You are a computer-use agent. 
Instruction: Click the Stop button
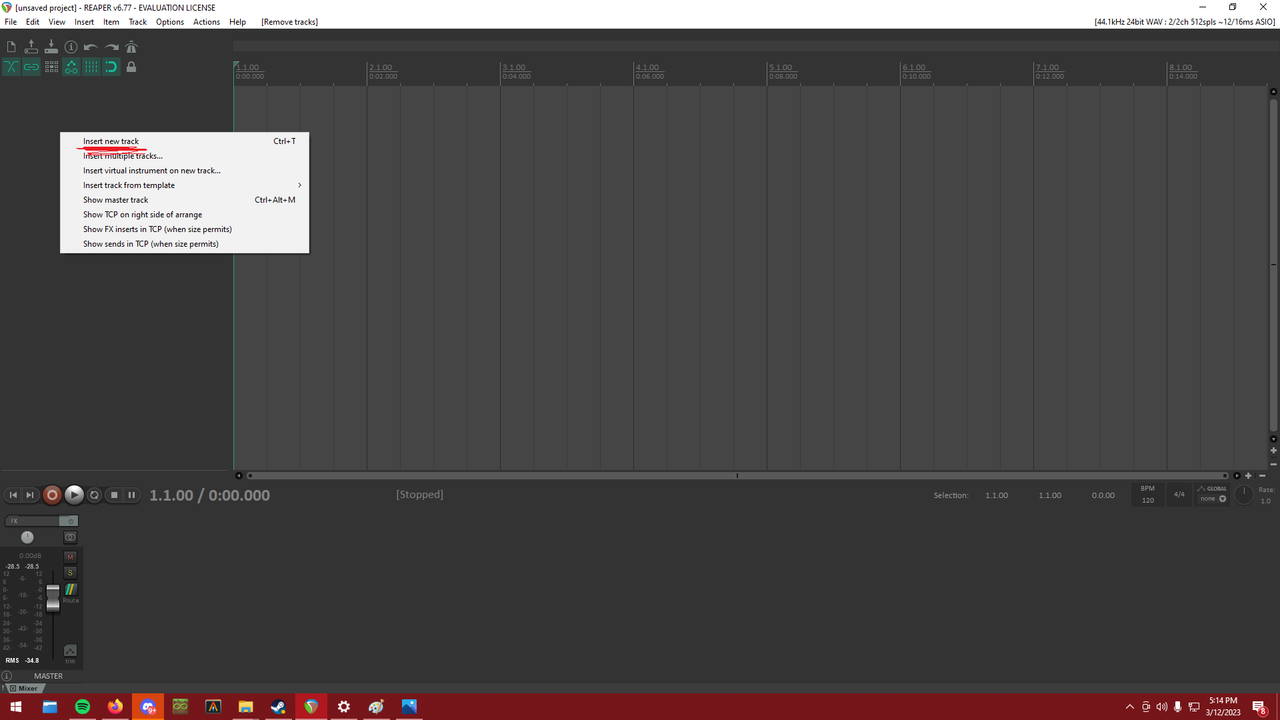point(114,495)
